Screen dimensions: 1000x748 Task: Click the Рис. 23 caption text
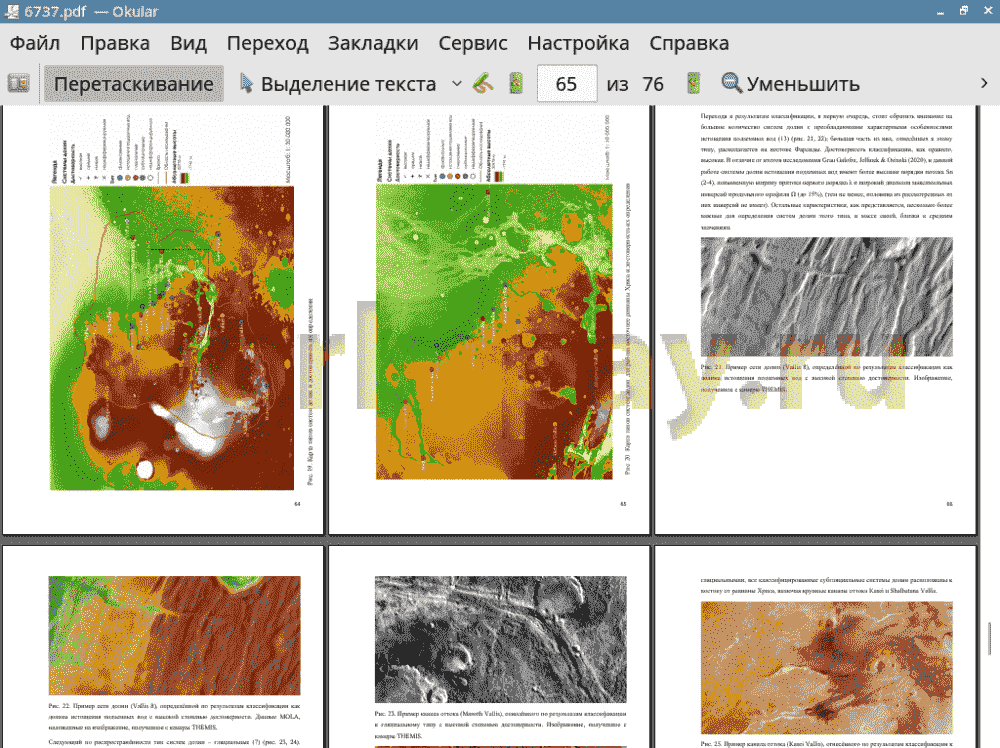501,724
